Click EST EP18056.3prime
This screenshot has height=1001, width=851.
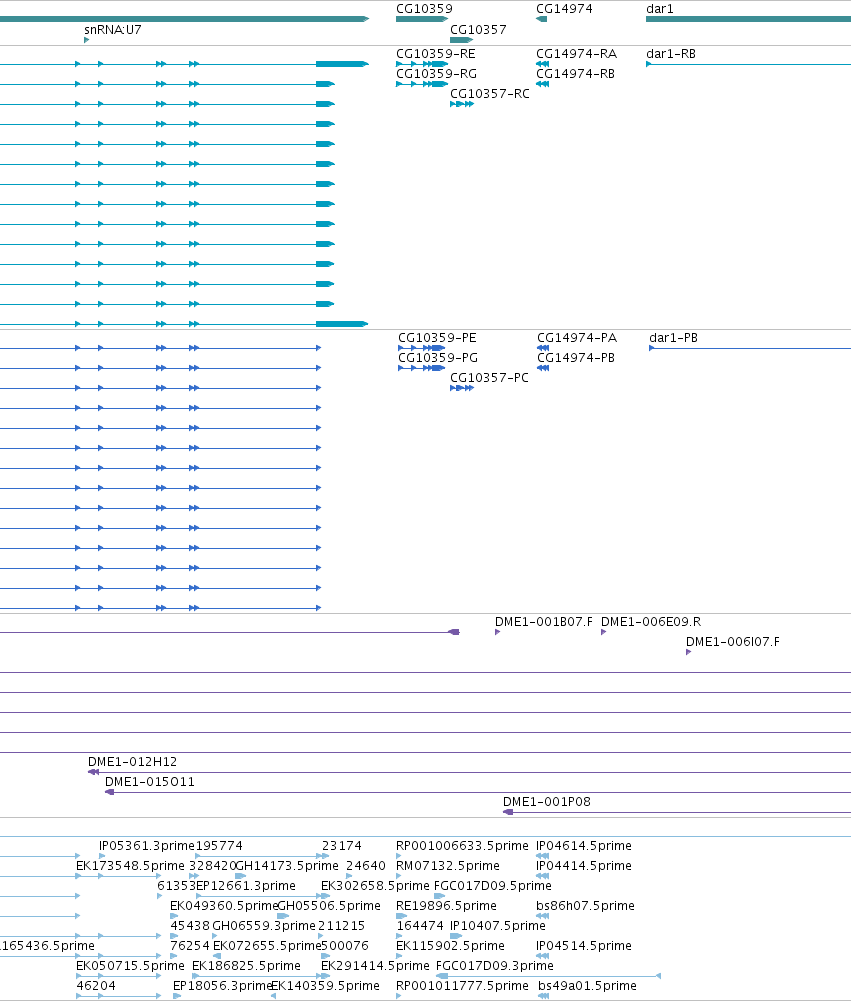(x=223, y=986)
